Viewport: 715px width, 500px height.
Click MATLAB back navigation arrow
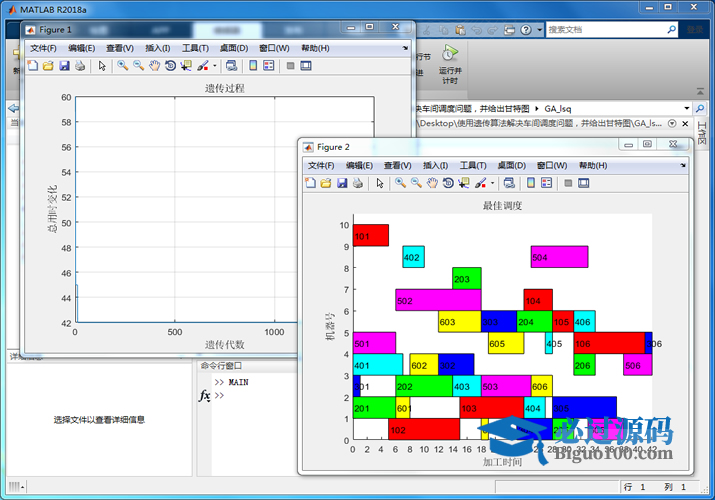coord(14,108)
